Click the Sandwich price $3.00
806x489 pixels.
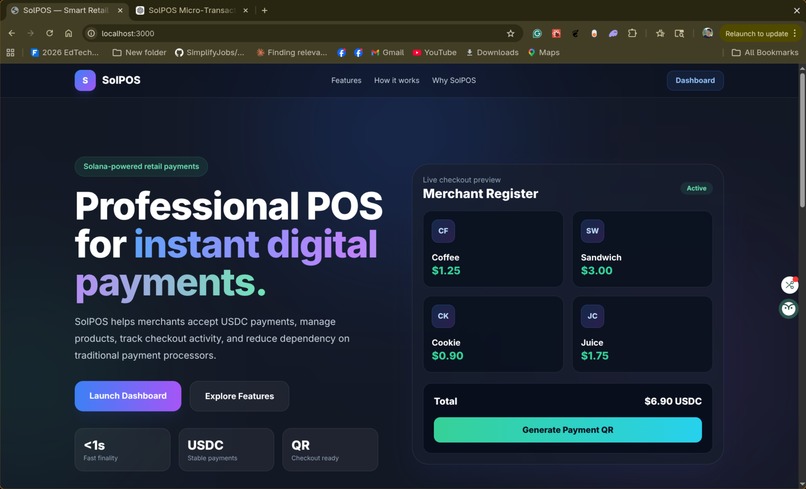tap(596, 270)
